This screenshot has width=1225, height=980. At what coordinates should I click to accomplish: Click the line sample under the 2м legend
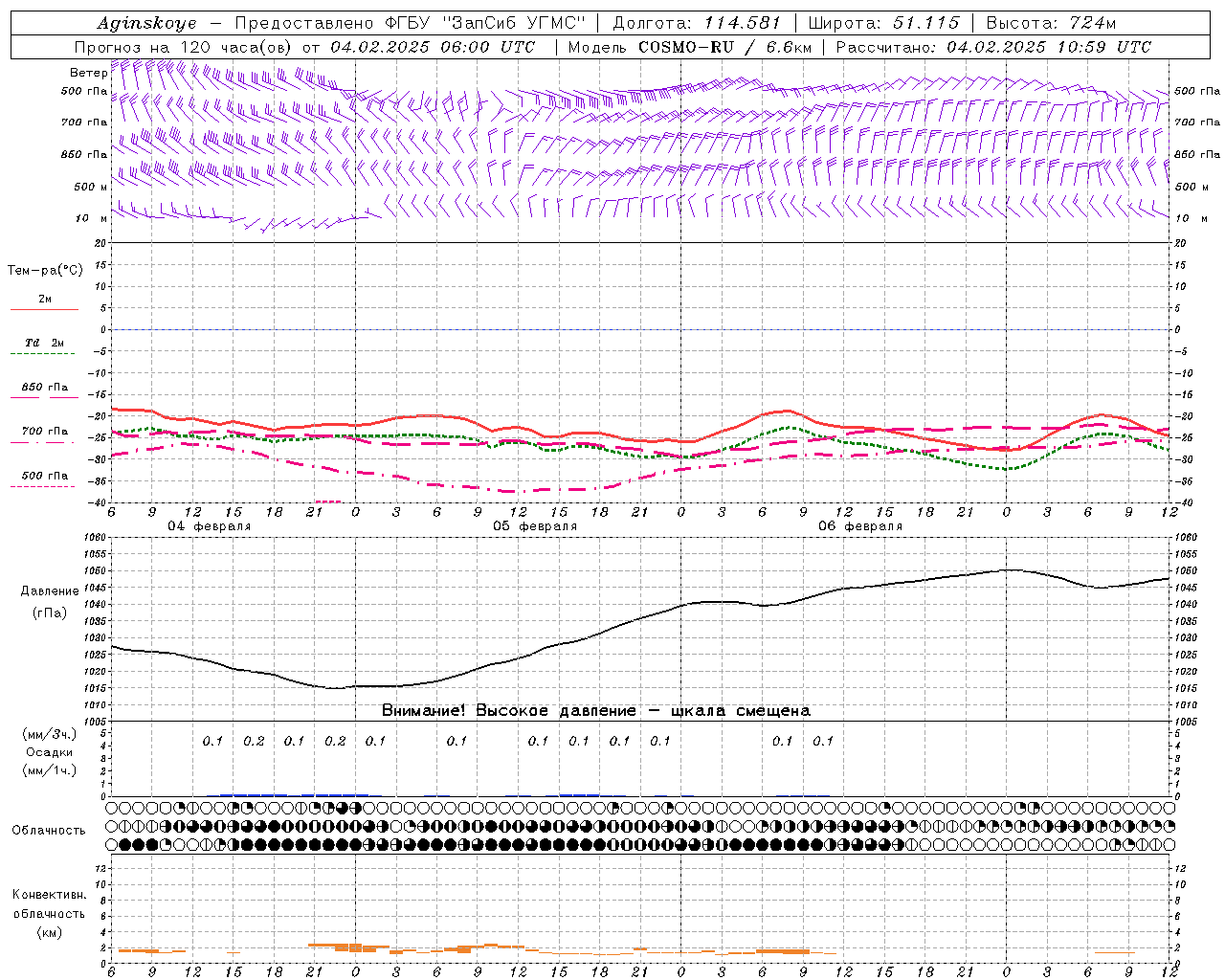click(44, 309)
